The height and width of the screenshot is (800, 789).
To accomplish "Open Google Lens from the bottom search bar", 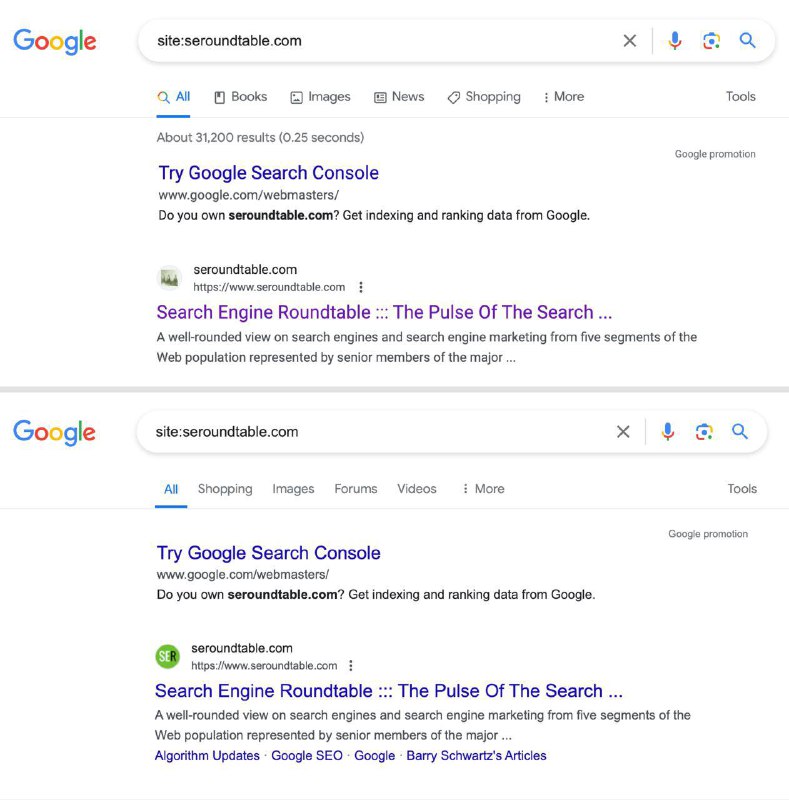I will tap(704, 432).
